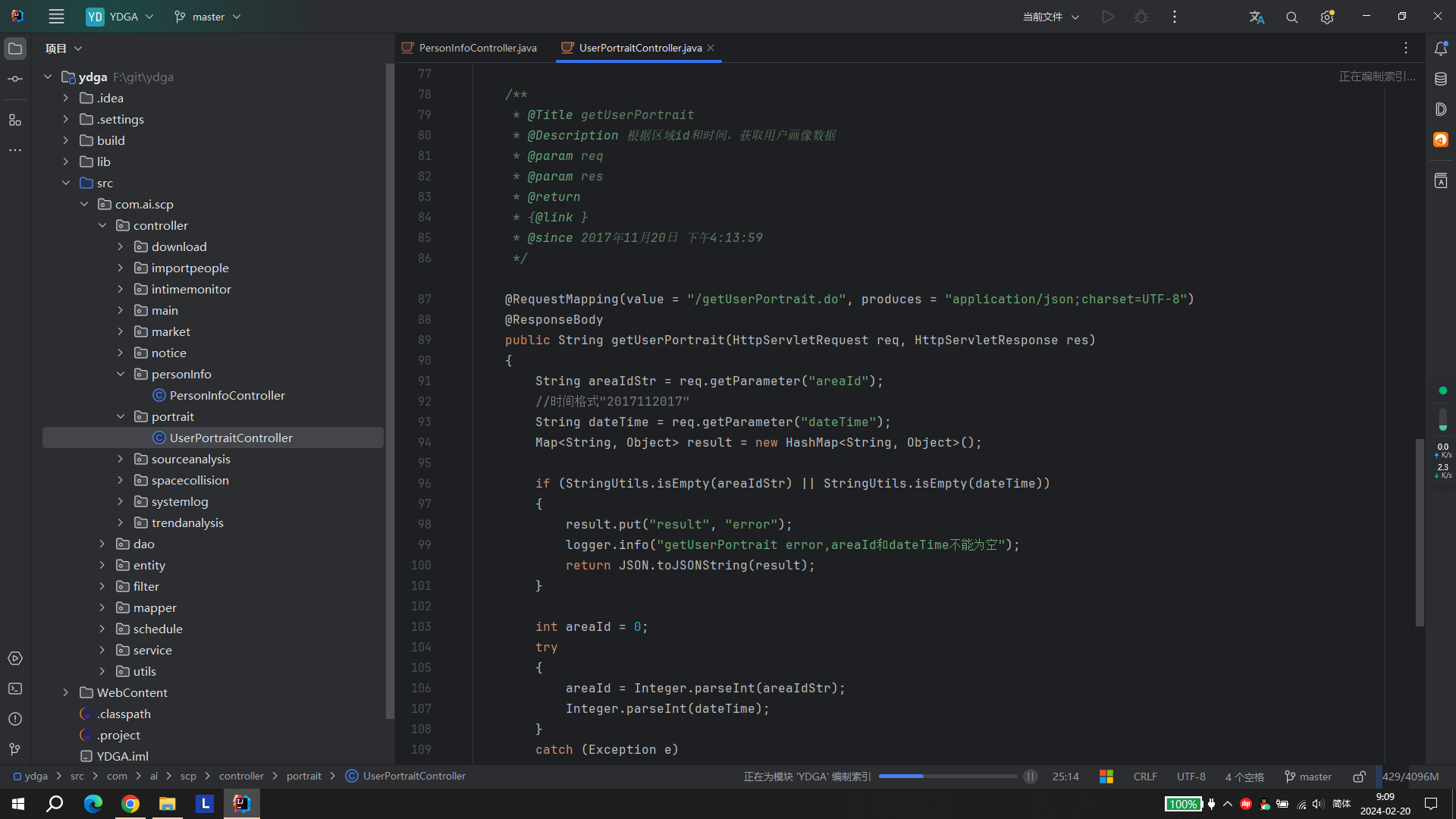This screenshot has height=819, width=1456.
Task: Click the editor vertical scrollbar
Action: click(1420, 532)
